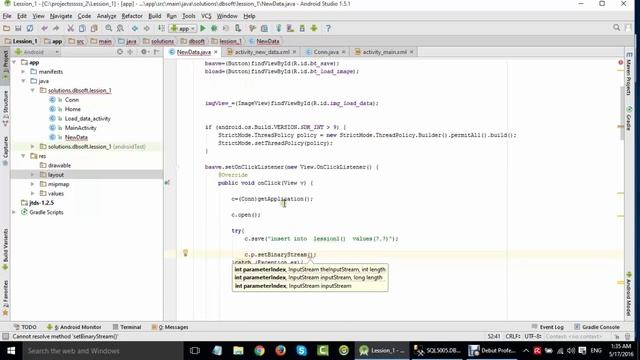The width and height of the screenshot is (640, 360).
Task: Open Chrome from the taskbar
Action: tap(259, 351)
